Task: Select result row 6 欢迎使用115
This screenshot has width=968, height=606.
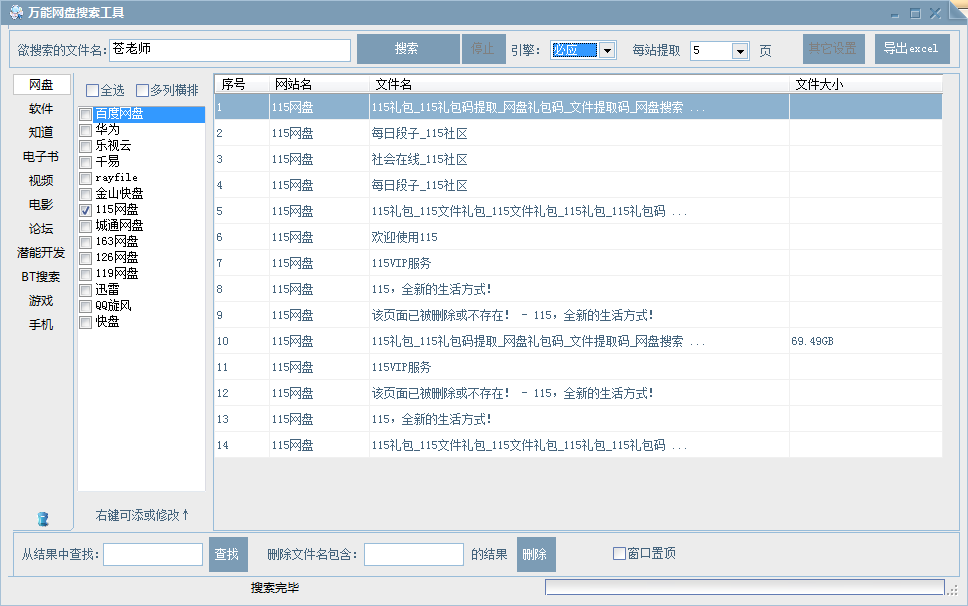Action: (x=578, y=237)
